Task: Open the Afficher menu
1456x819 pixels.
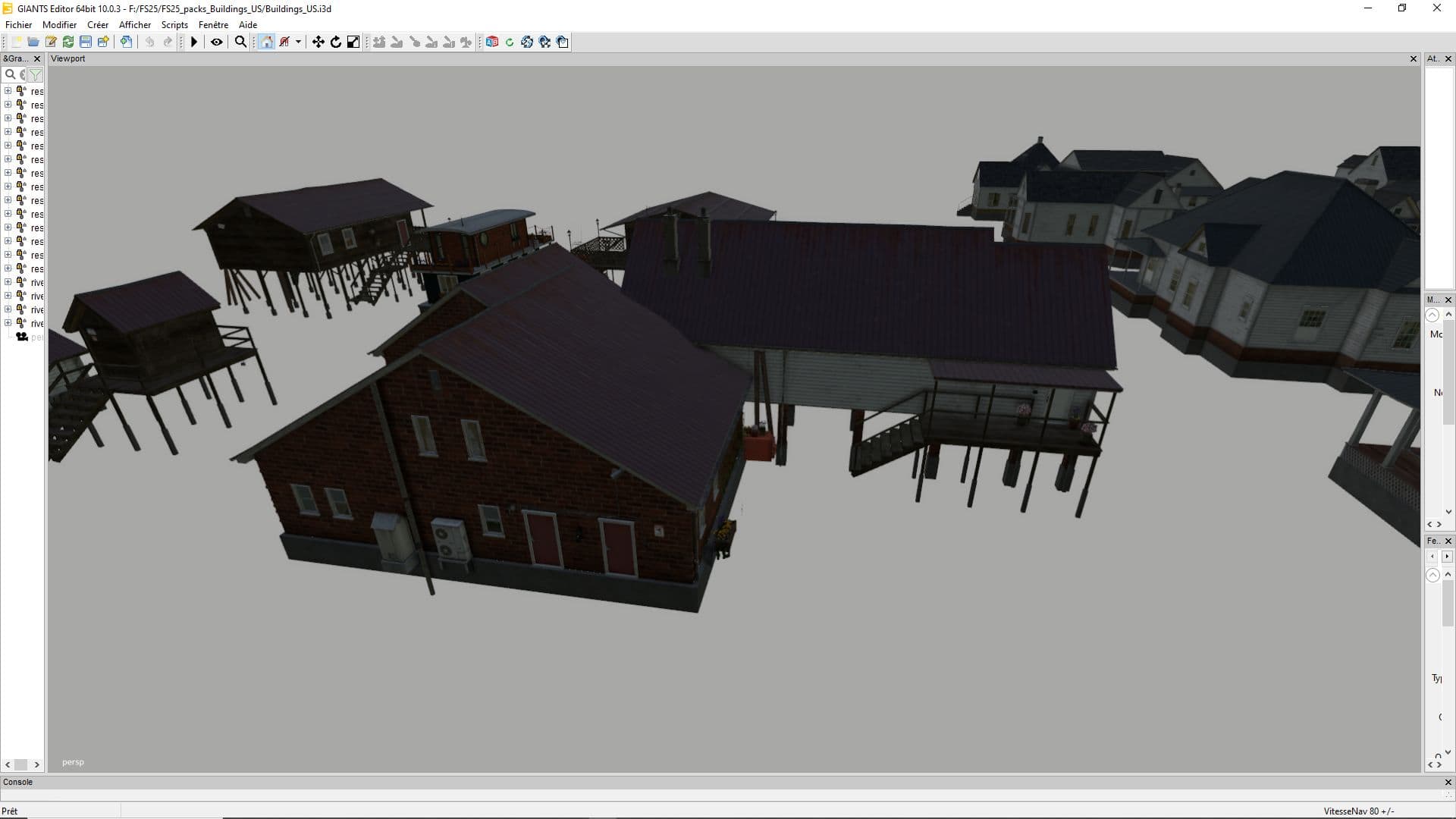Action: coord(135,24)
